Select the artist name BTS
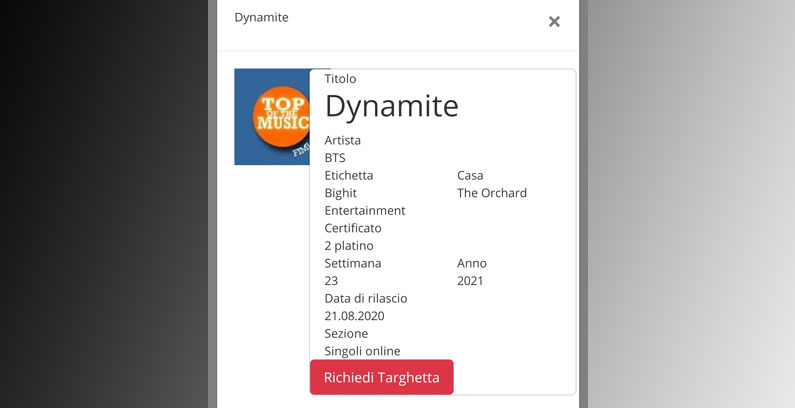 point(335,158)
